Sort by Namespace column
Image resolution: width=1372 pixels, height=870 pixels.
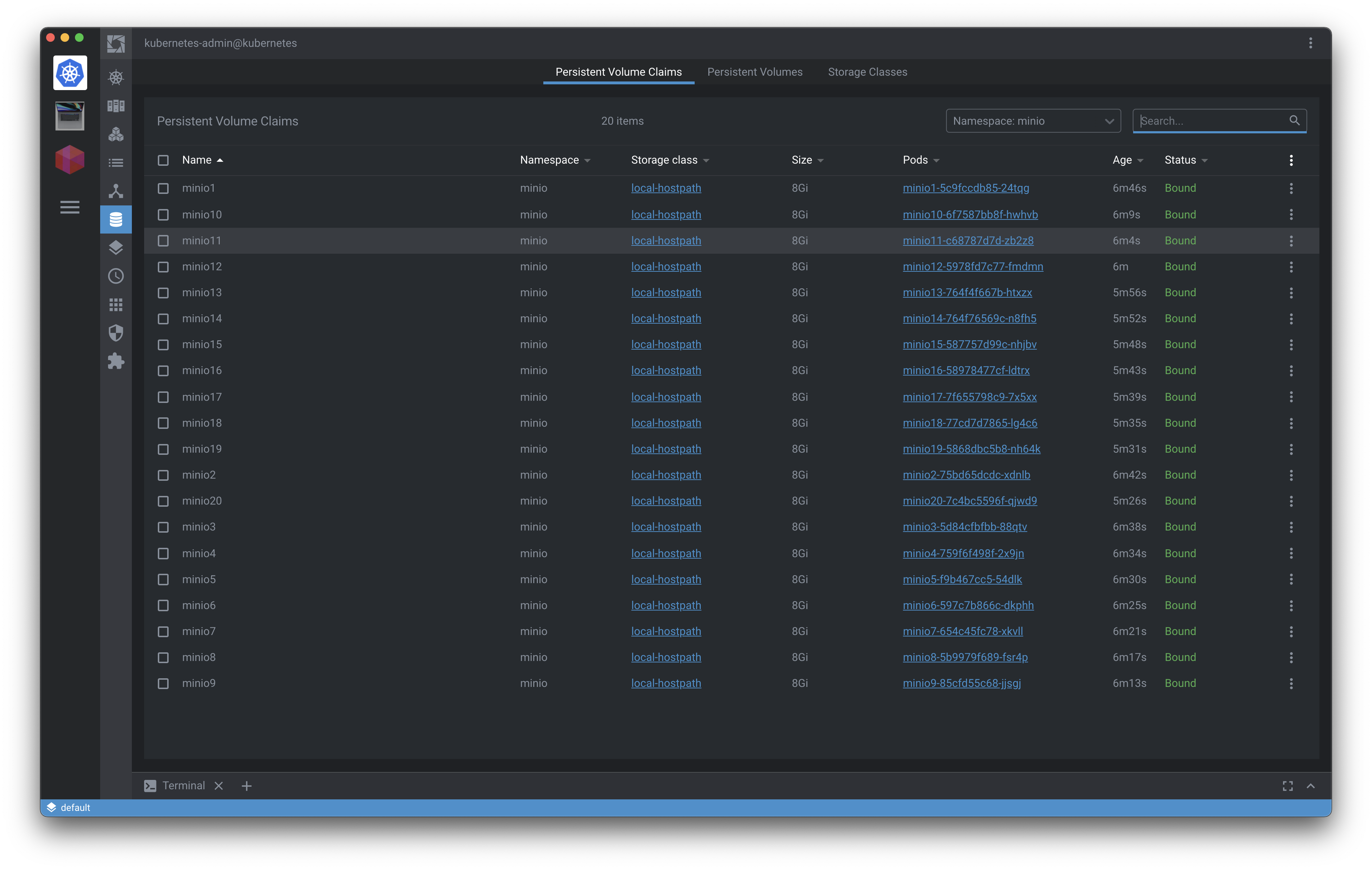click(555, 160)
